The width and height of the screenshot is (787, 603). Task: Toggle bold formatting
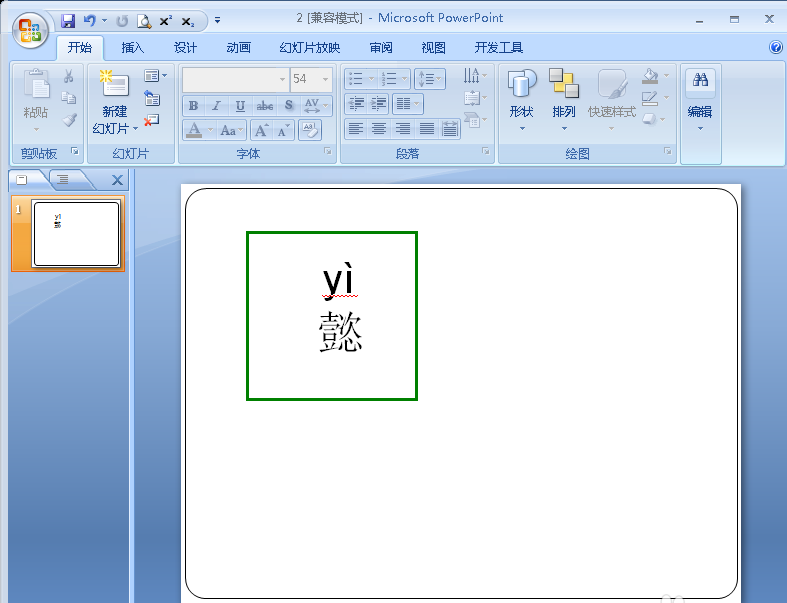pyautogui.click(x=193, y=106)
